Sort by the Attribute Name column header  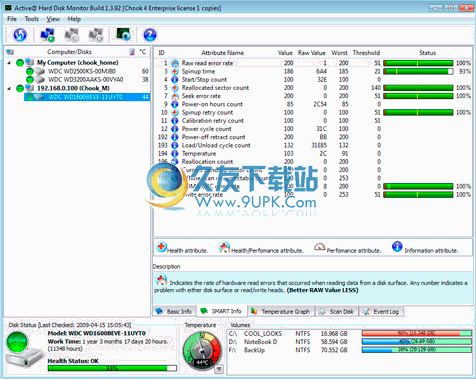pyautogui.click(x=222, y=53)
